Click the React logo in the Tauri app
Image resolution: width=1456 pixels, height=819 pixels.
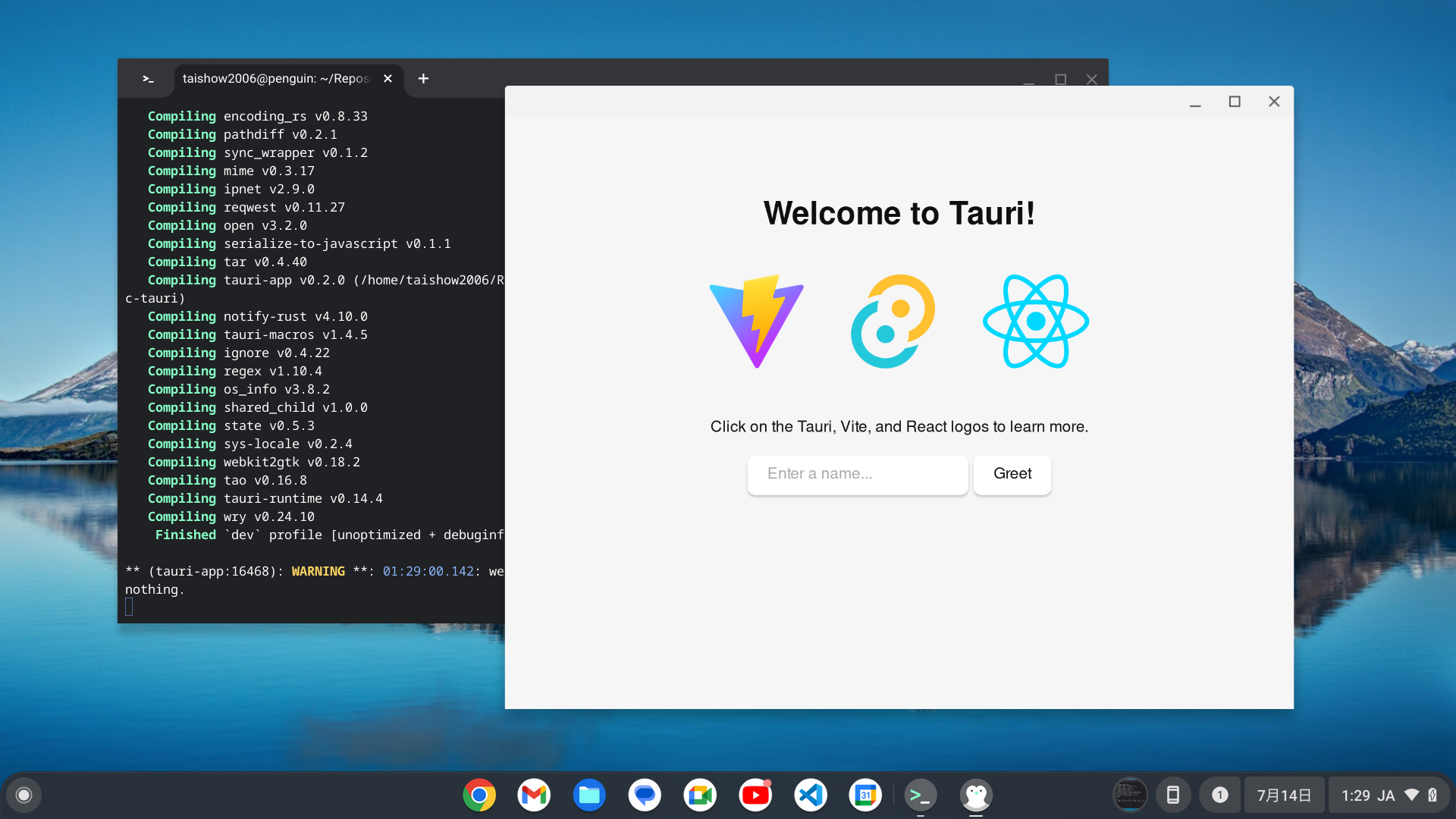click(x=1036, y=322)
